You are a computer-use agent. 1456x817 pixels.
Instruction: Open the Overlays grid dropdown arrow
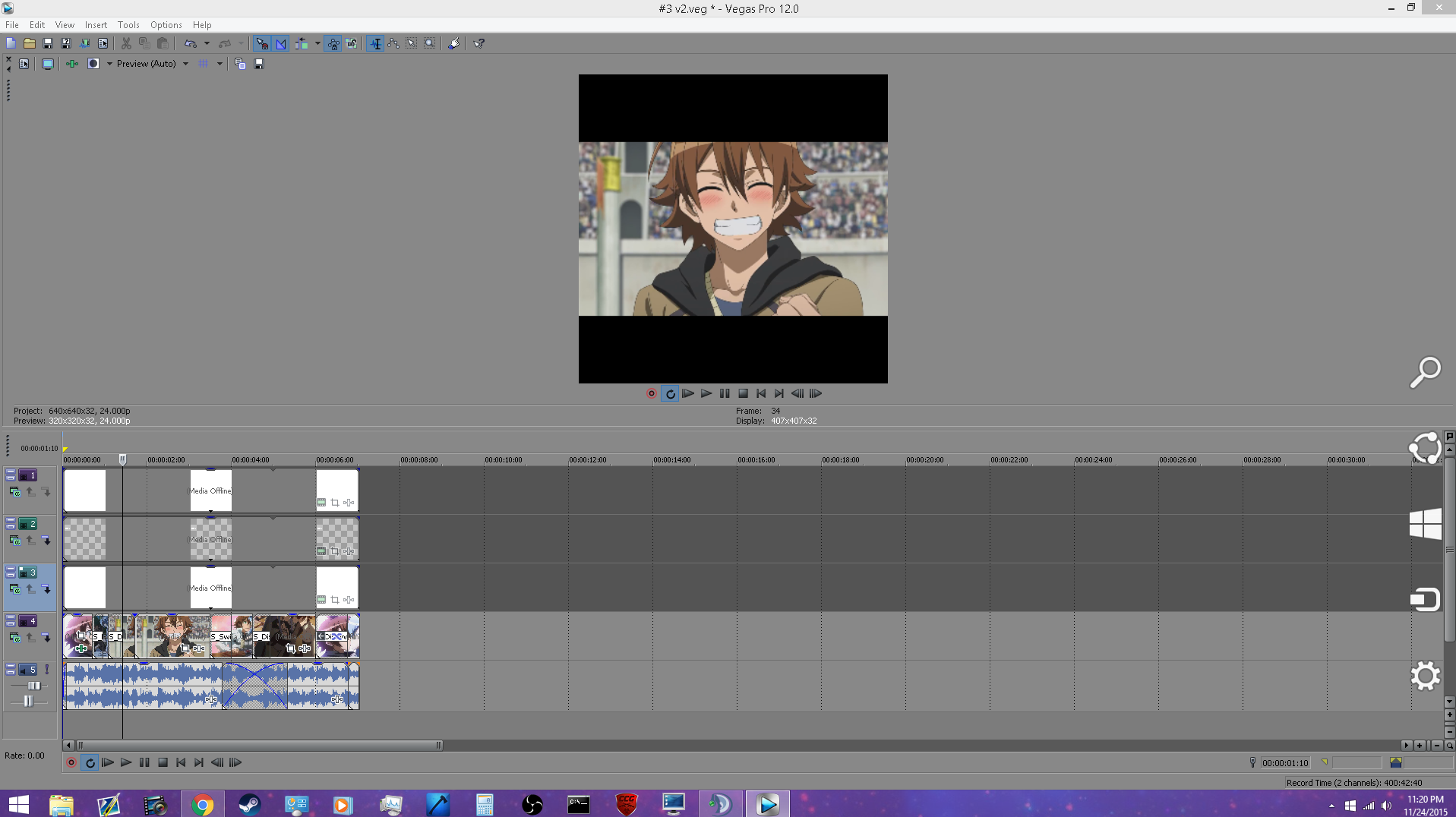click(x=220, y=64)
